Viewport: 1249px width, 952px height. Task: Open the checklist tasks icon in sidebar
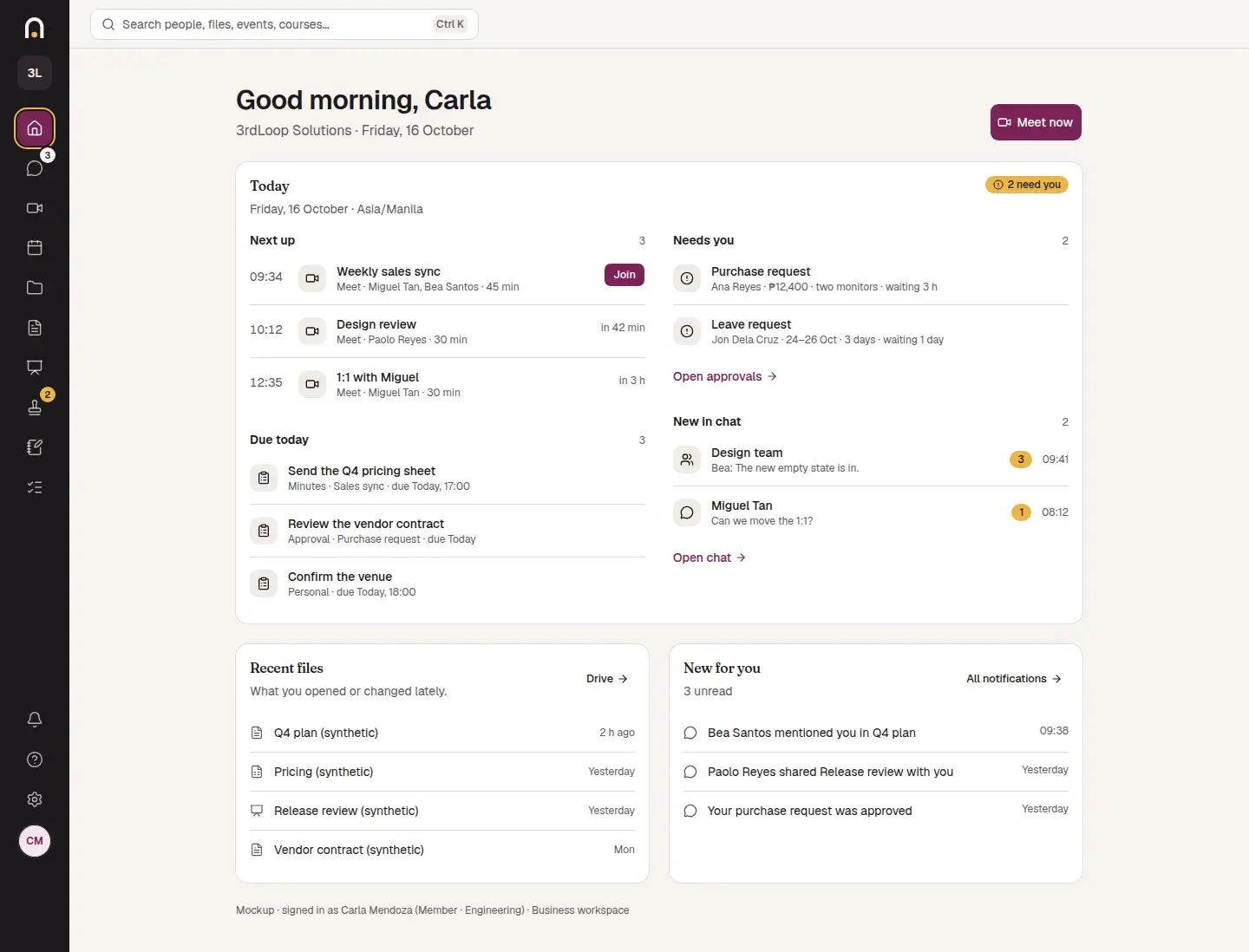pos(35,487)
